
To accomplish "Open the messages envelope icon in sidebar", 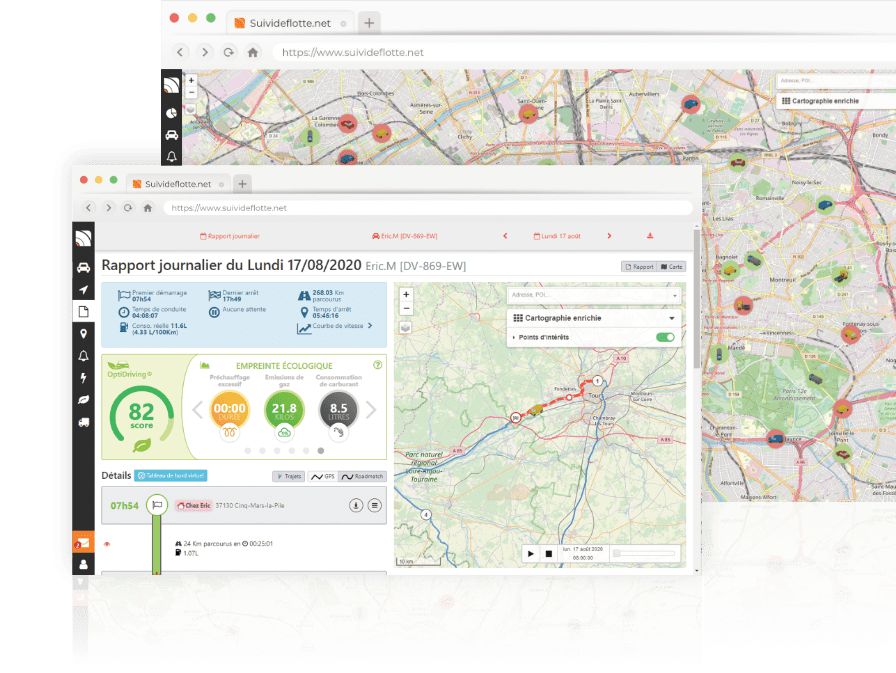I will [x=83, y=543].
